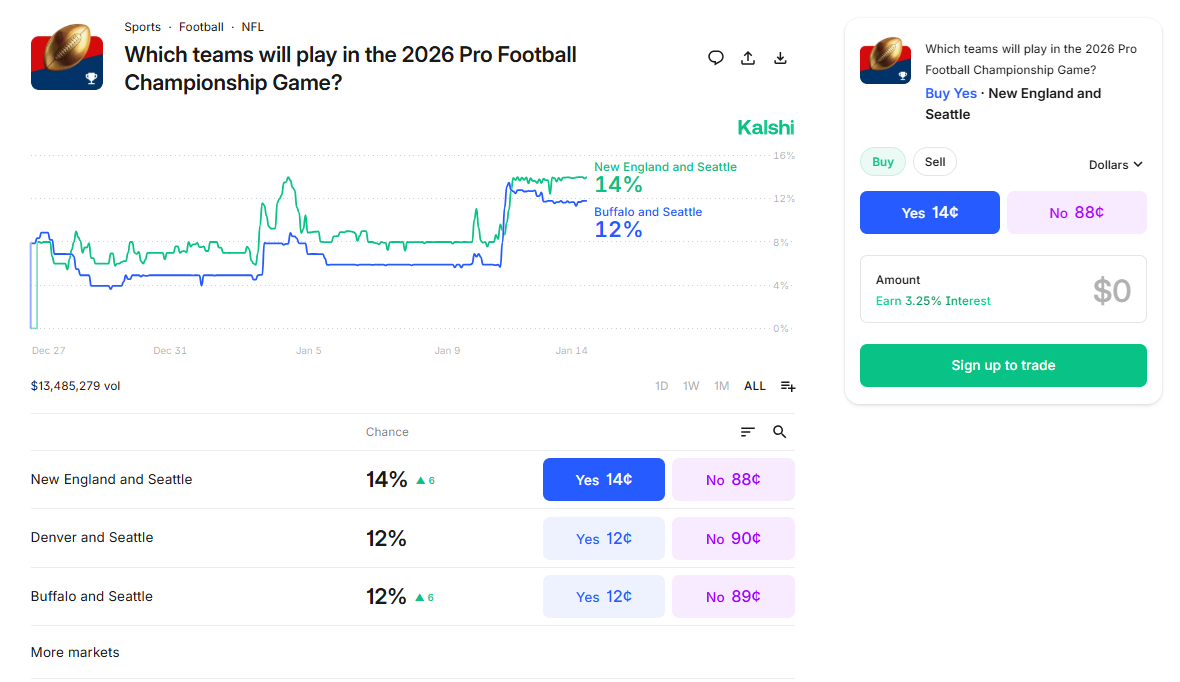1180x682 pixels.
Task: Click the football market thumbnail beside the title
Action: pyautogui.click(x=66, y=60)
